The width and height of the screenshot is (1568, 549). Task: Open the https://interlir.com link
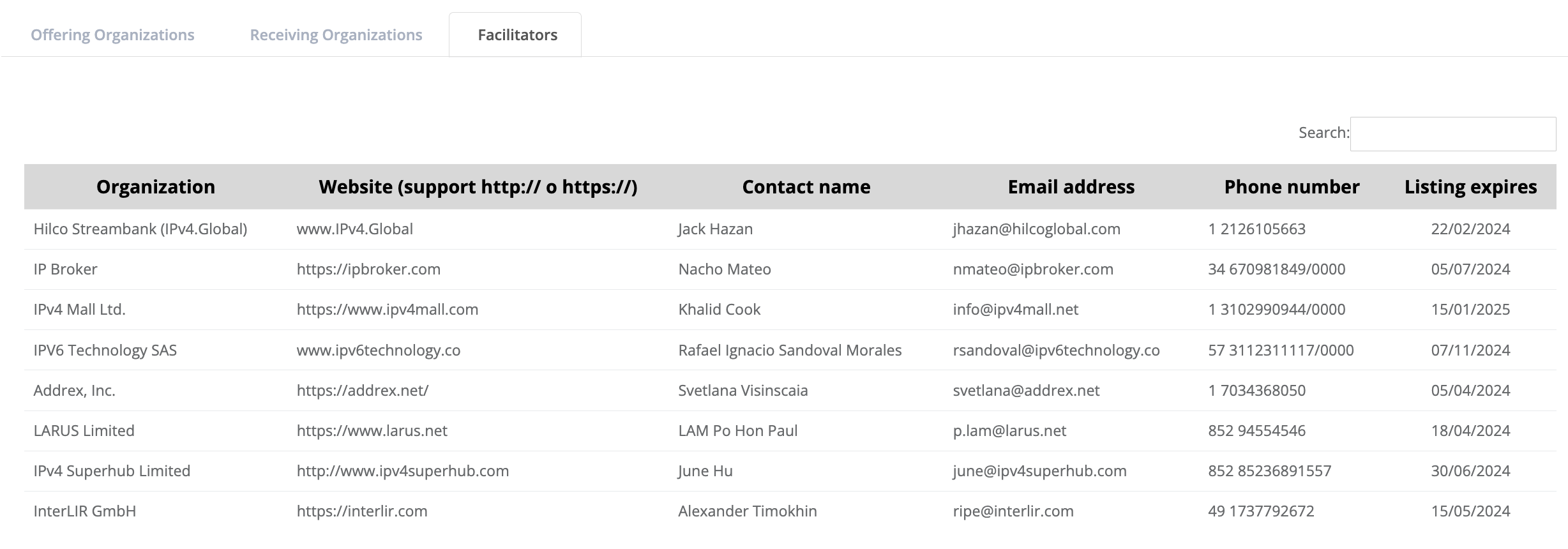click(362, 511)
